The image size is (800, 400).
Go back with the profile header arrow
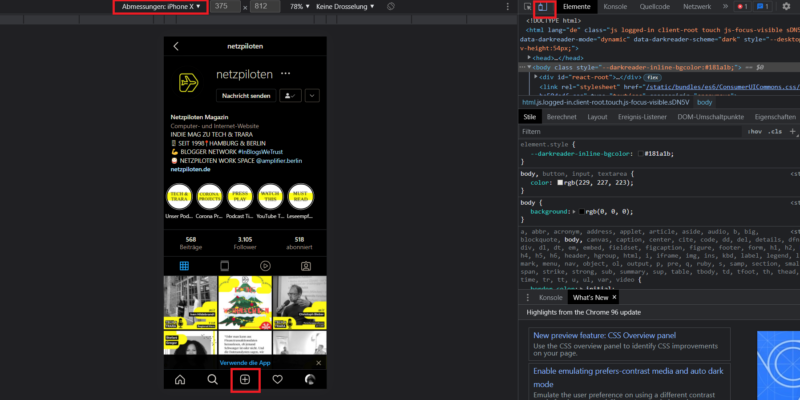(176, 46)
